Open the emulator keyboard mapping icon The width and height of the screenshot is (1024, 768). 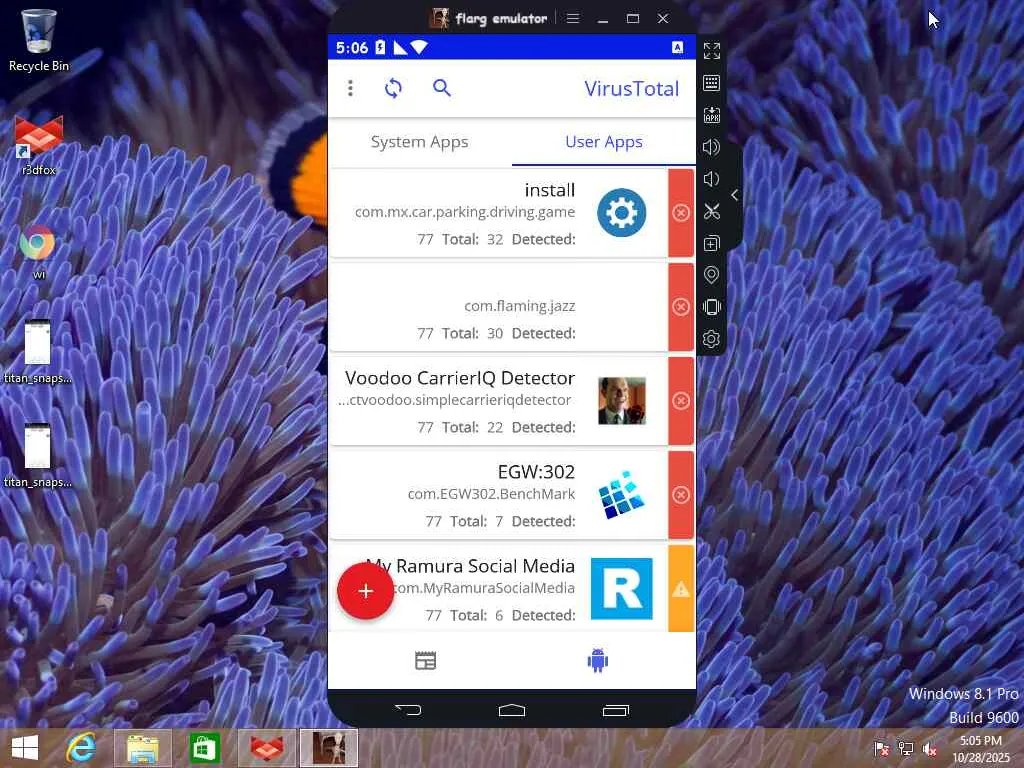(x=712, y=83)
